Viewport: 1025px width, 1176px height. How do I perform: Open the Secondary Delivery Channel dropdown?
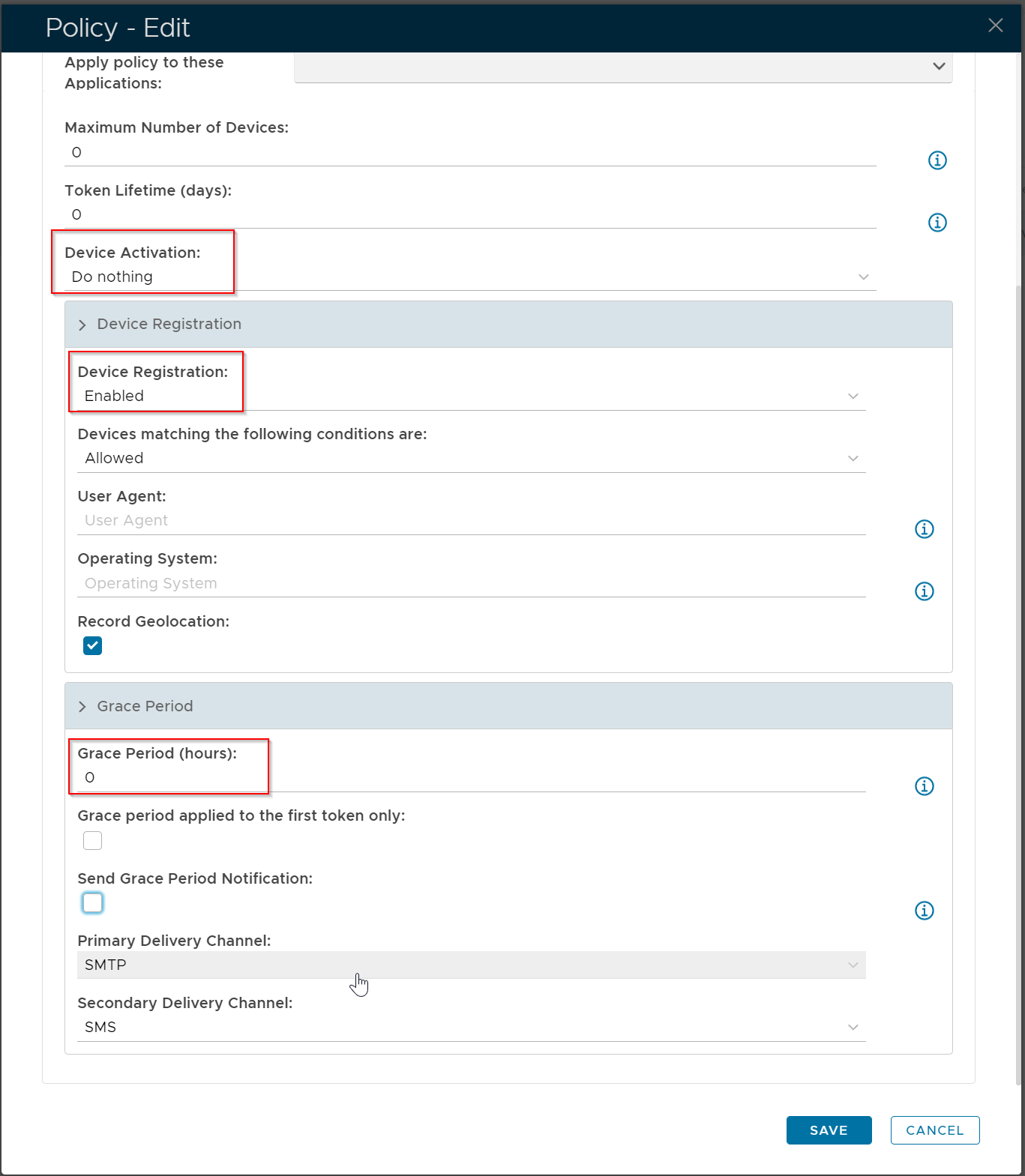tap(471, 1028)
